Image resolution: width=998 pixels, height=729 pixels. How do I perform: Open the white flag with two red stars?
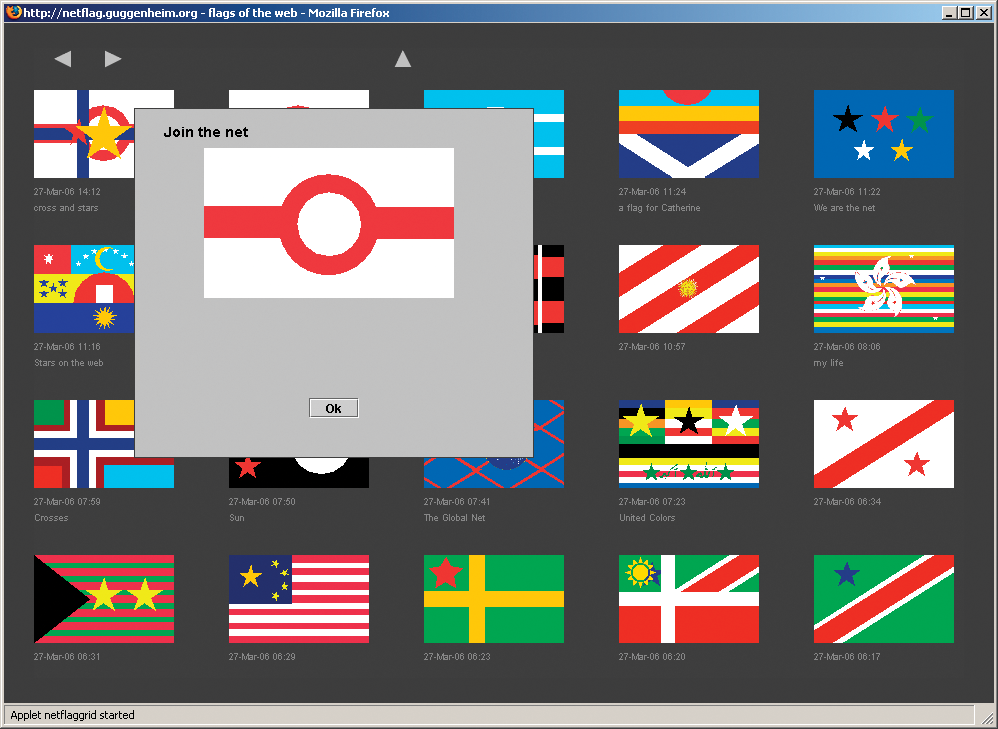click(x=883, y=443)
